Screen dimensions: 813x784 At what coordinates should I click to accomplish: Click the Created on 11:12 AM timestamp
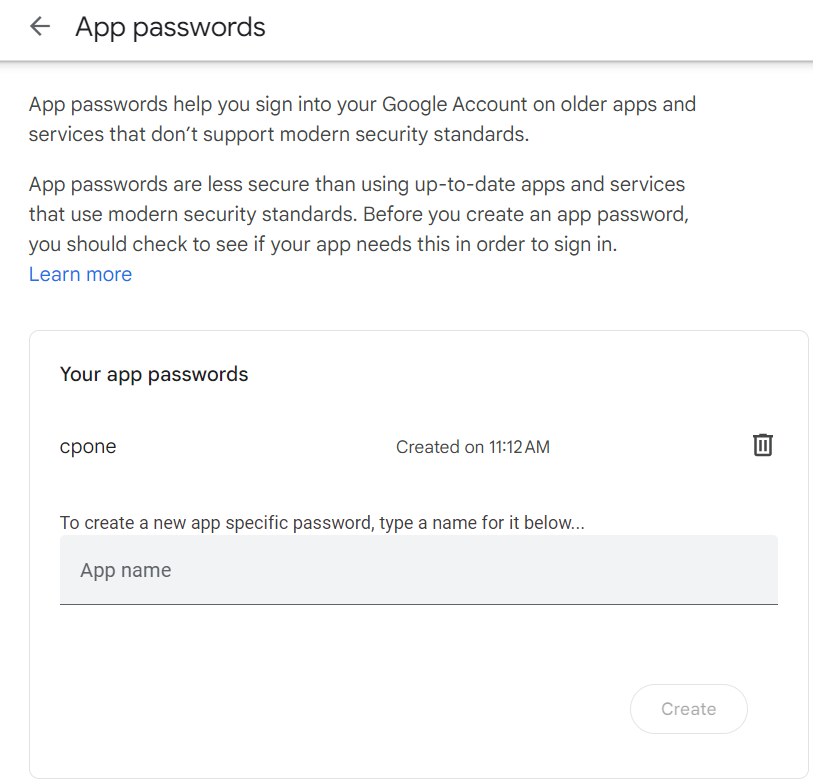[x=472, y=446]
